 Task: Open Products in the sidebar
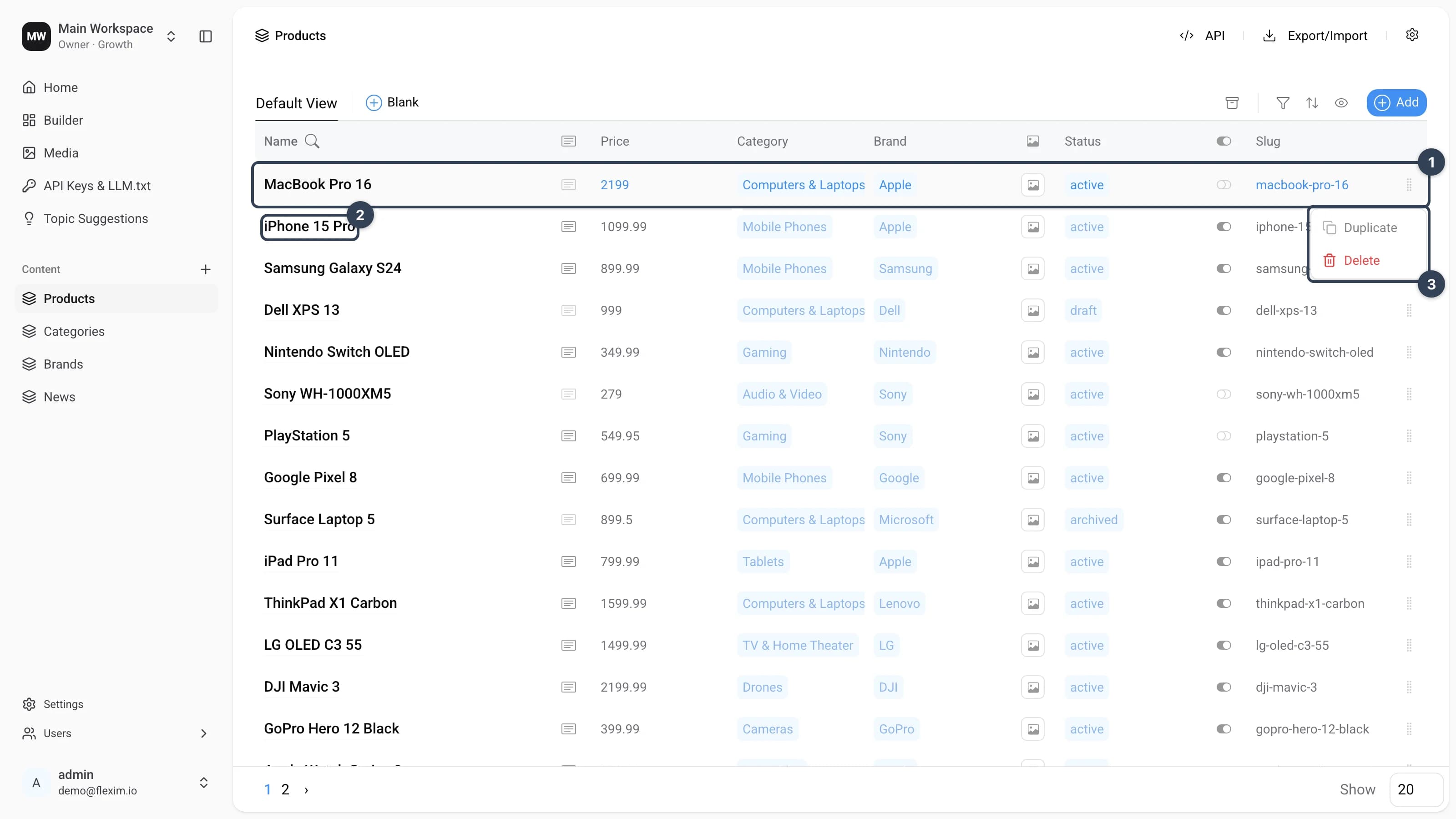tap(116, 298)
